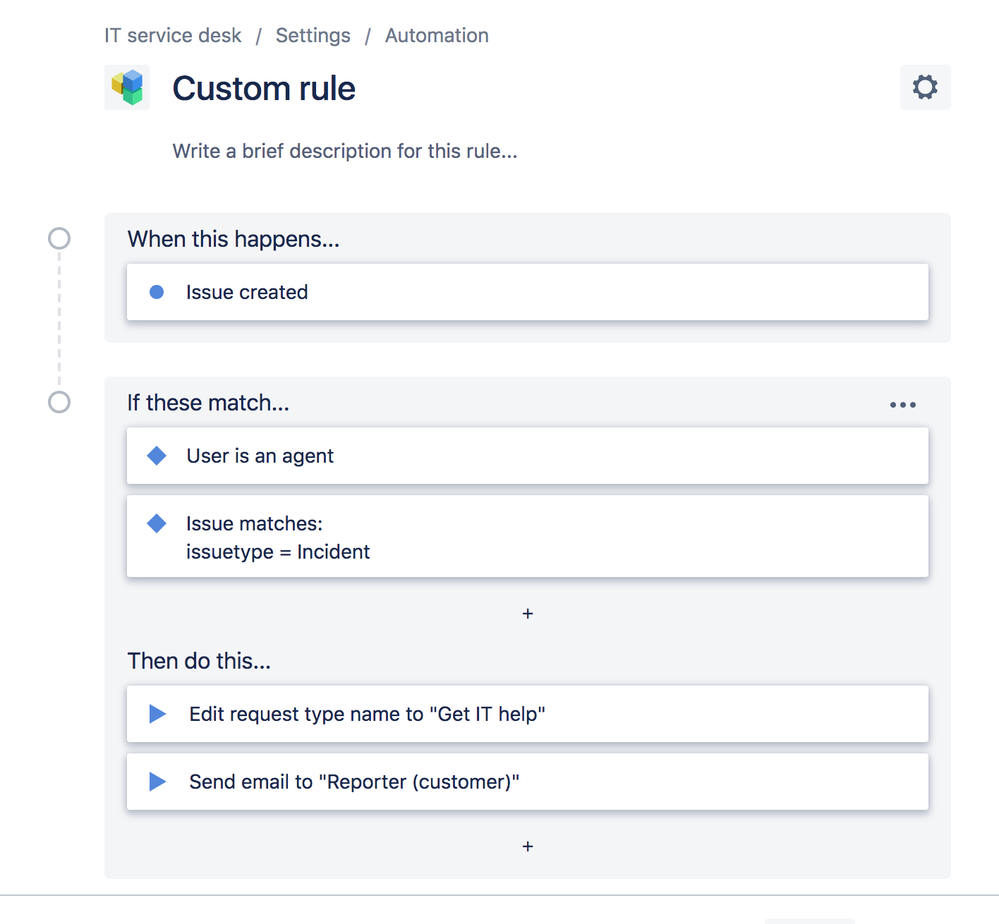The height and width of the screenshot is (924, 999).
Task: Select the diamond icon for User is an agent
Action: click(157, 455)
